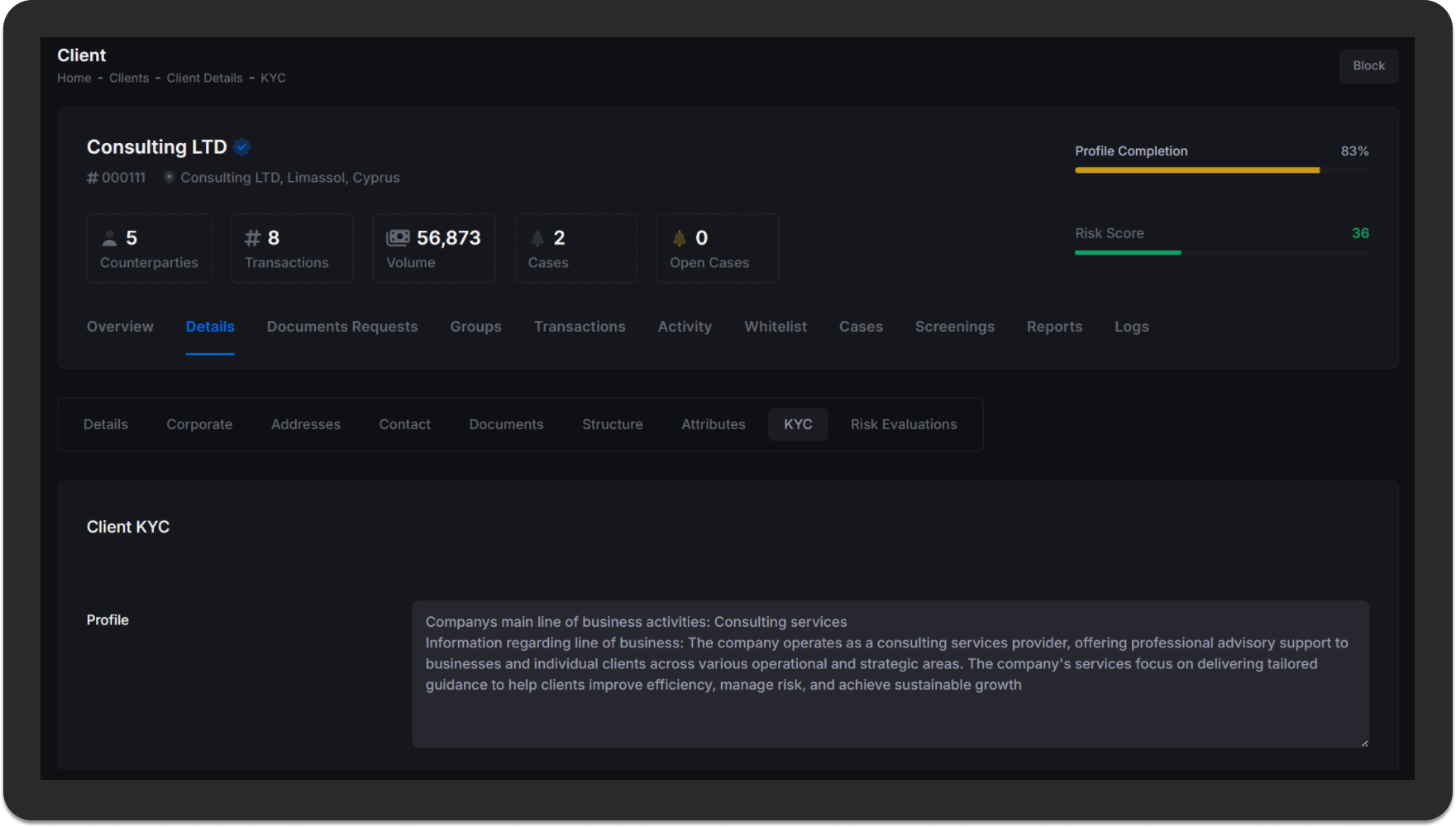Open the Screenings tab
The image size is (1456, 827).
tap(954, 327)
